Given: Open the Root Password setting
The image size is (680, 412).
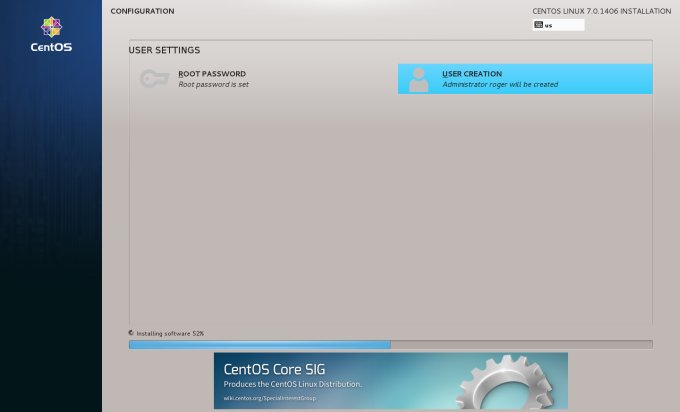Looking at the screenshot, I should click(260, 79).
